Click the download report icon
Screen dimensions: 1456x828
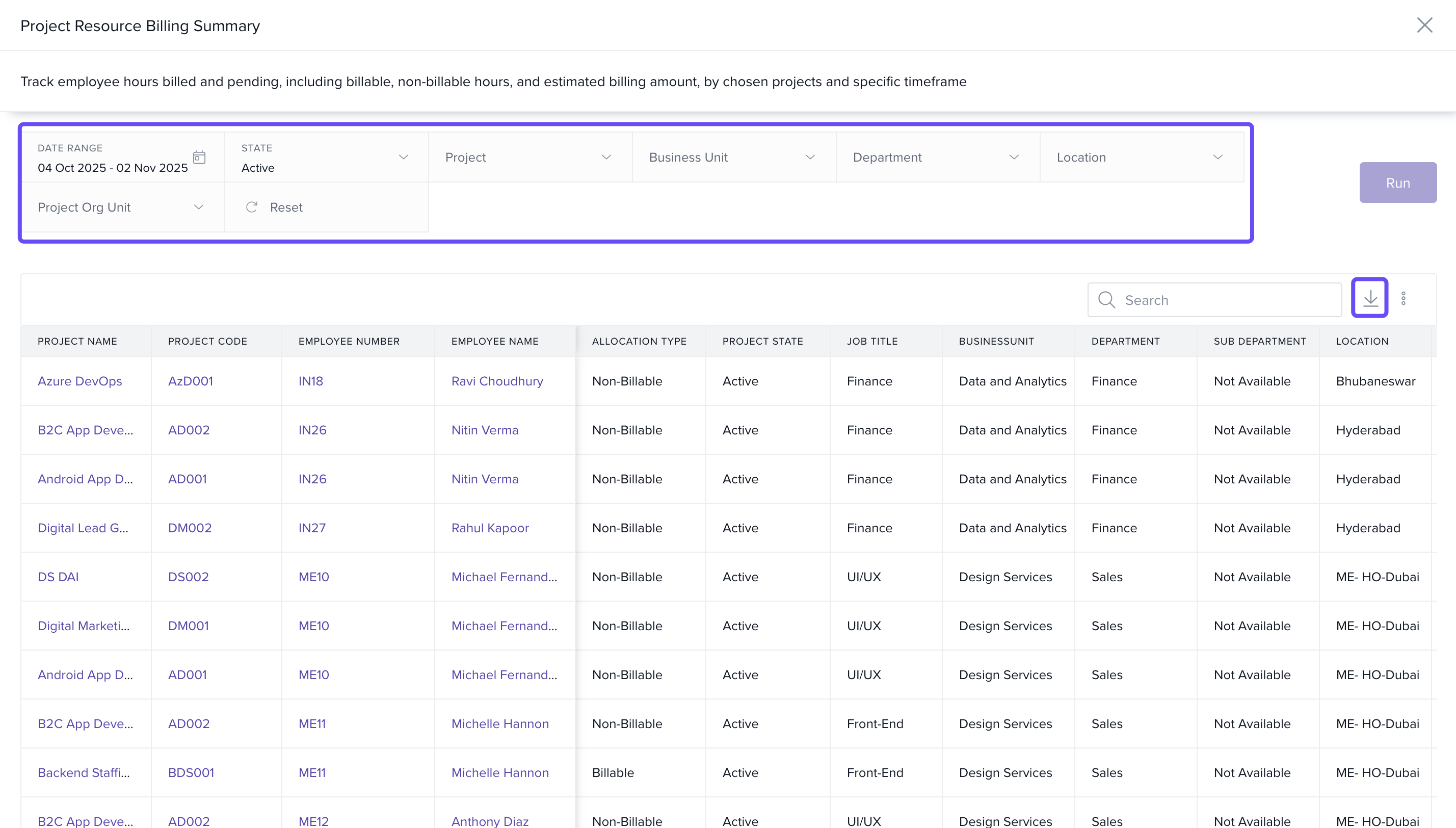tap(1369, 298)
